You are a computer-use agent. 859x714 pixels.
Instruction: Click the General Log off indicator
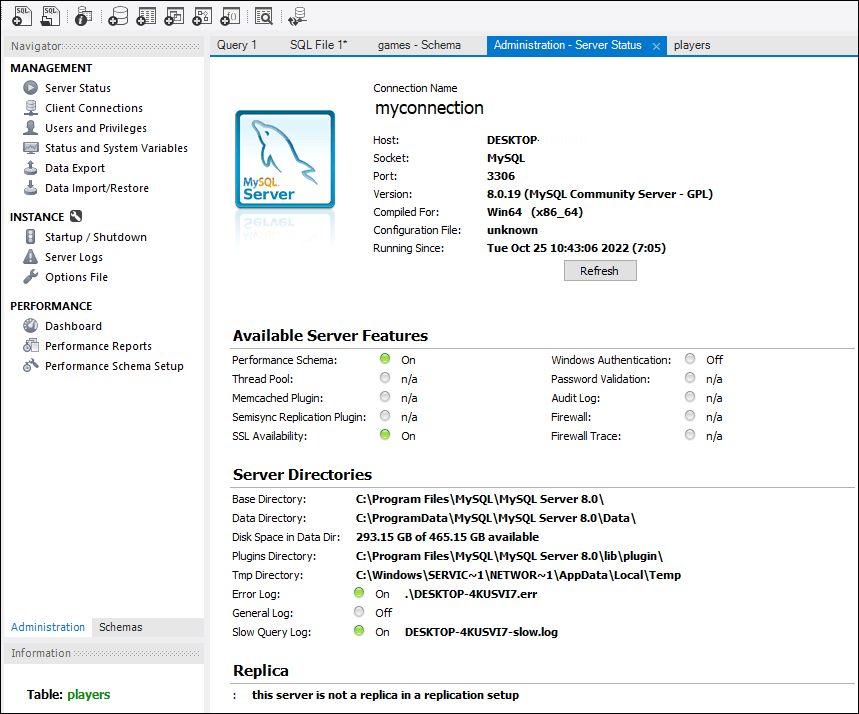[359, 613]
